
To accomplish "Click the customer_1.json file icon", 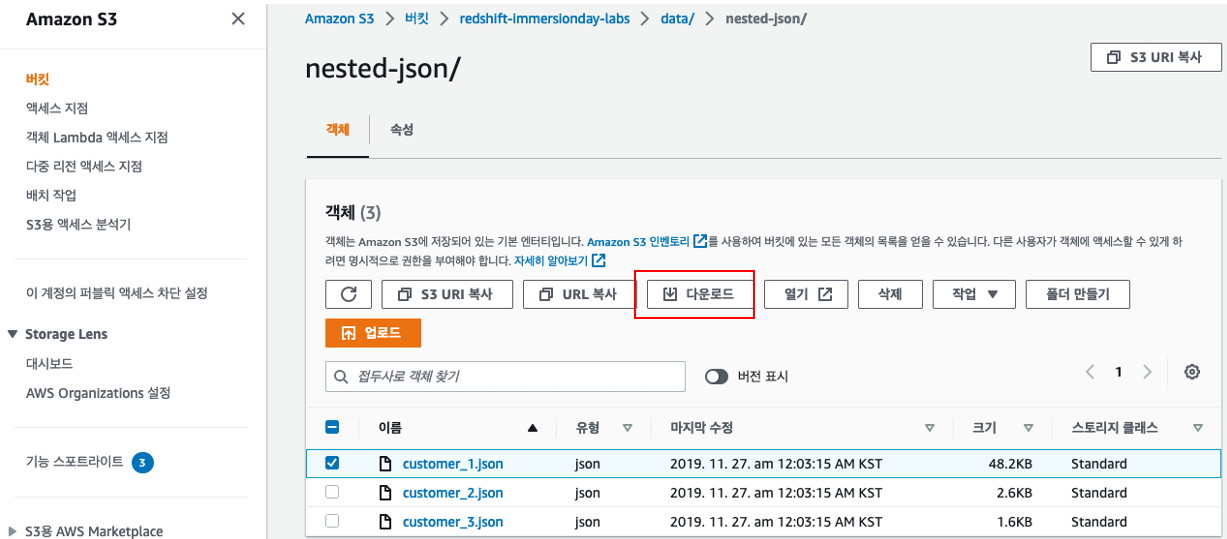I will pyautogui.click(x=385, y=464).
